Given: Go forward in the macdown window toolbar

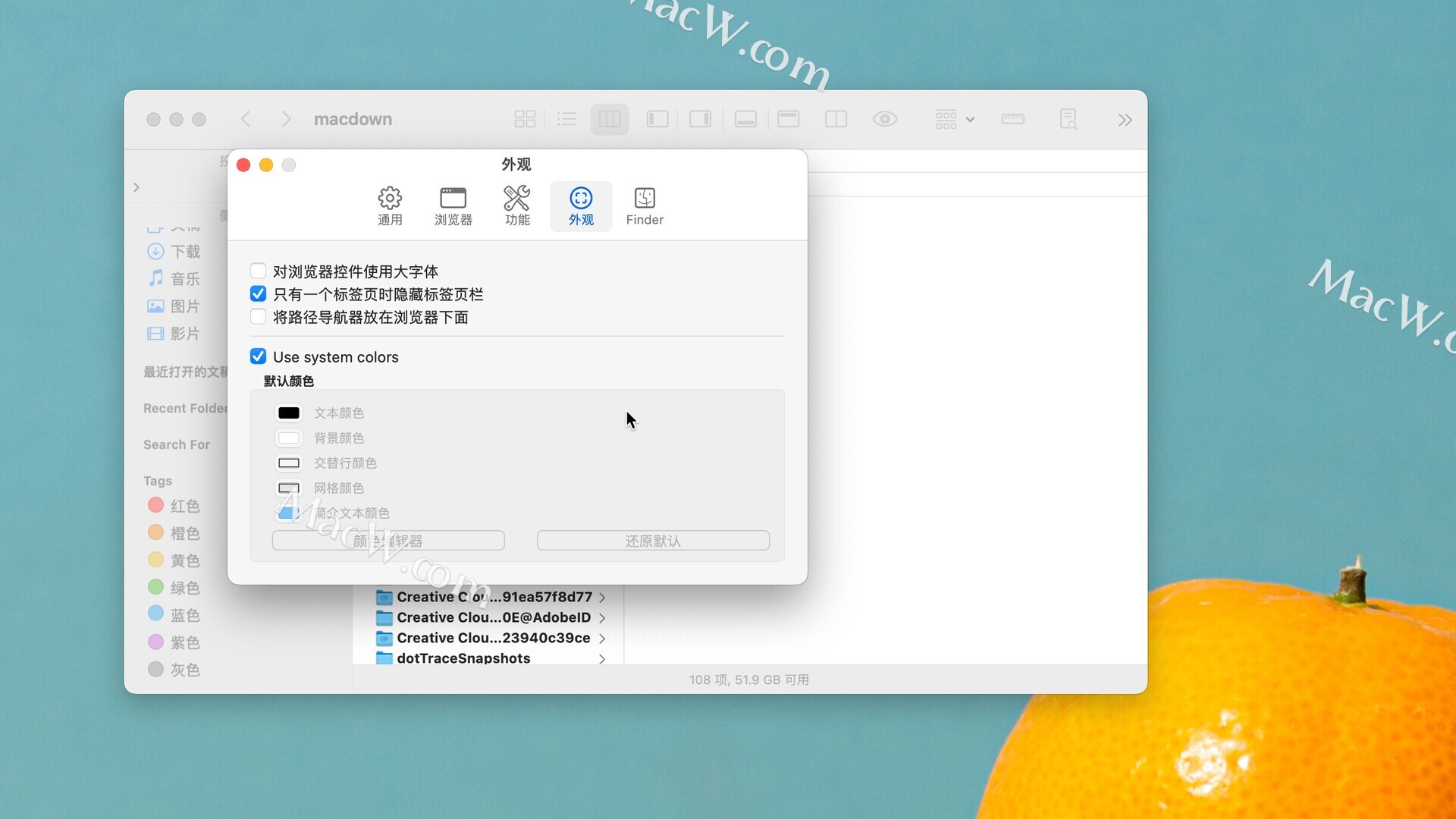Looking at the screenshot, I should pyautogui.click(x=286, y=119).
